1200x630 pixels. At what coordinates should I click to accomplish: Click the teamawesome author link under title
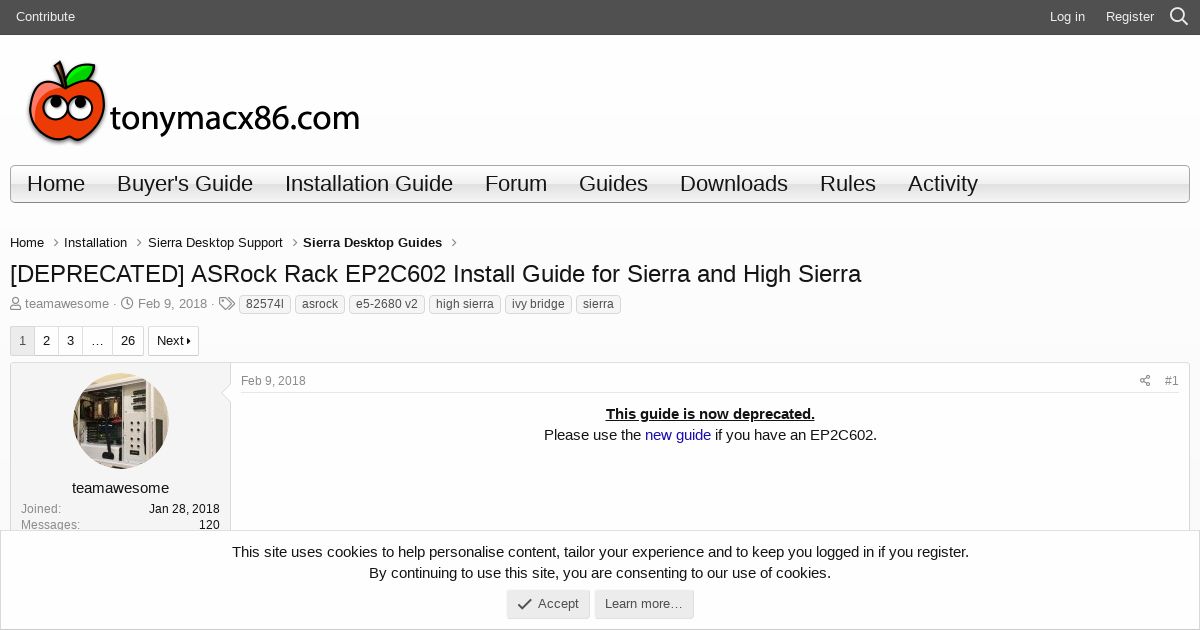coord(67,304)
